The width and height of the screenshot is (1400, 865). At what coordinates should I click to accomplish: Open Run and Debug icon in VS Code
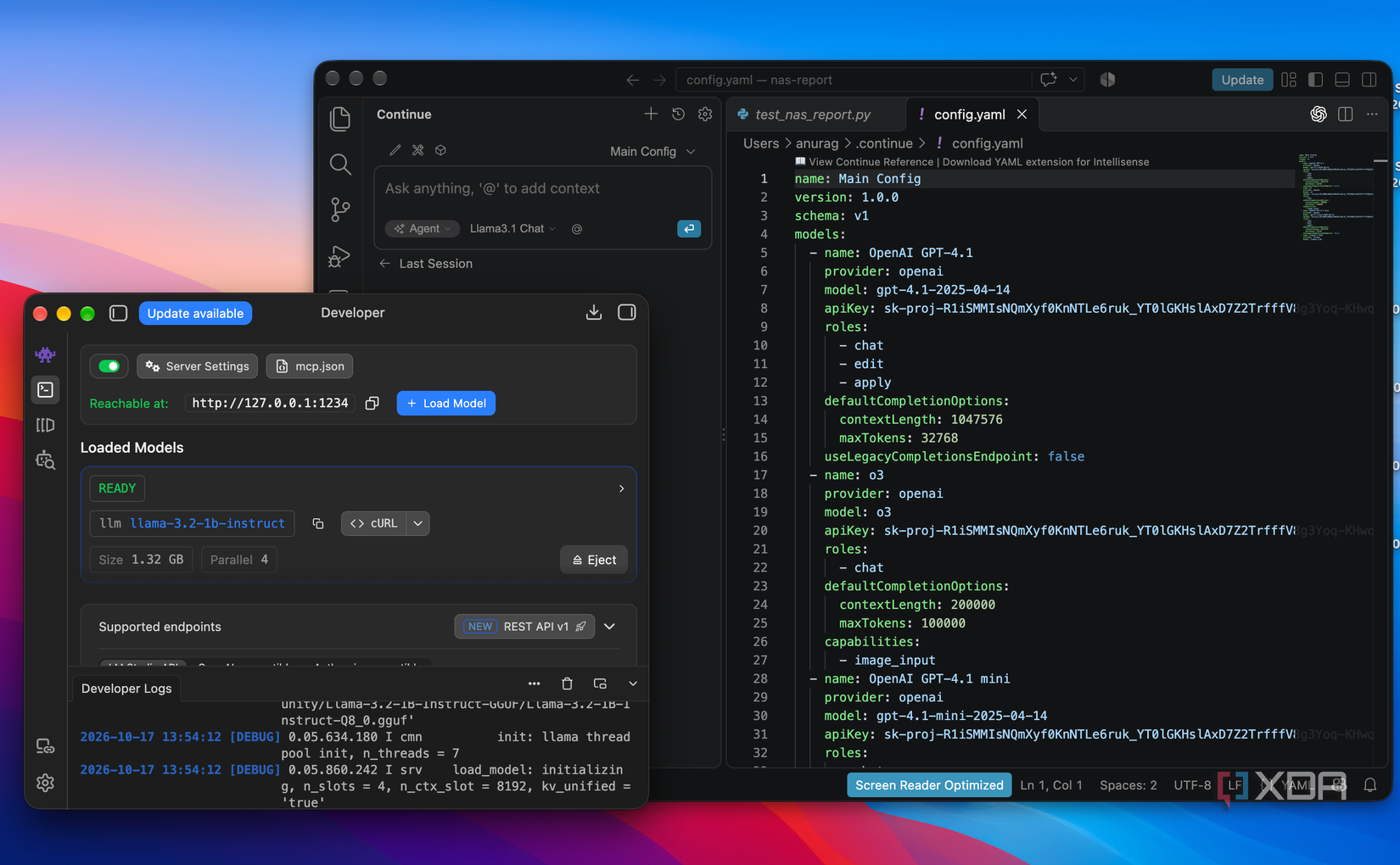click(x=340, y=256)
